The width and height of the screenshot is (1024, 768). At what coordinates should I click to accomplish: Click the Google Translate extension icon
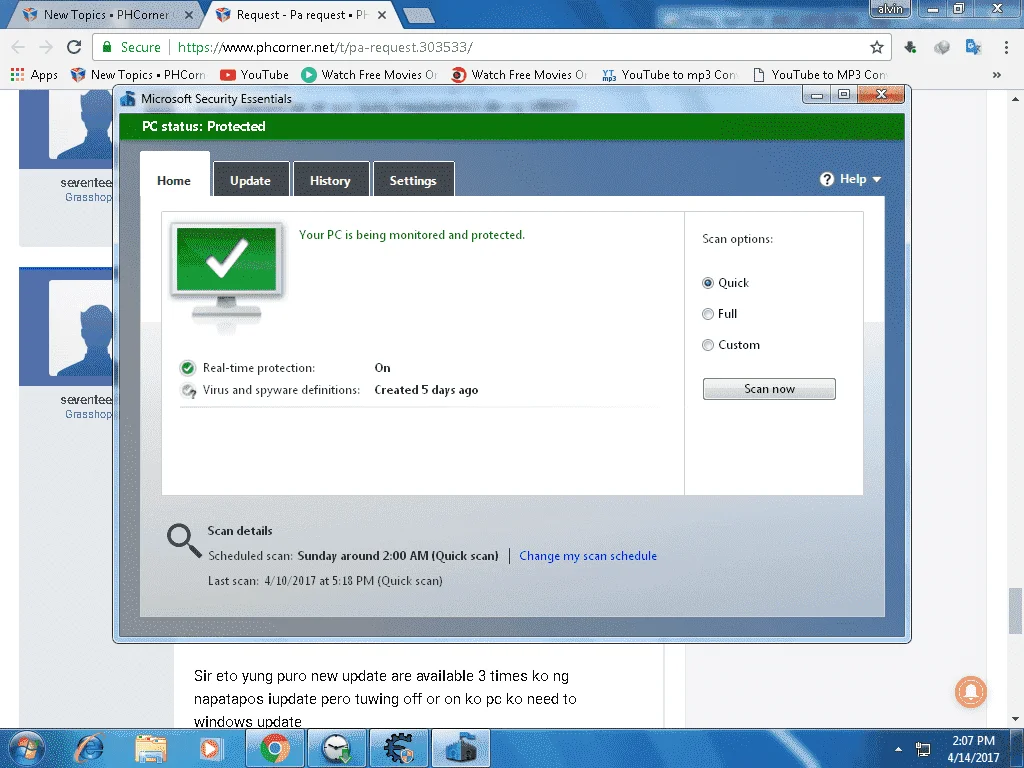973,47
